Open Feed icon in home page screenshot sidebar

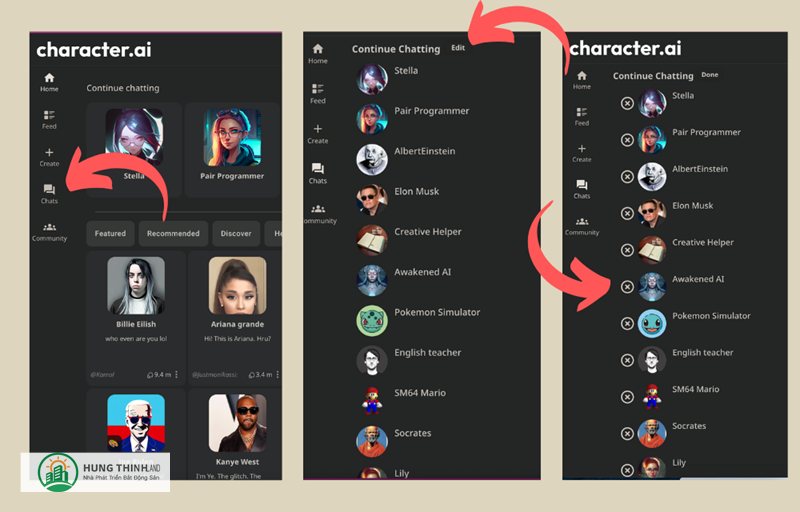pyautogui.click(x=49, y=115)
